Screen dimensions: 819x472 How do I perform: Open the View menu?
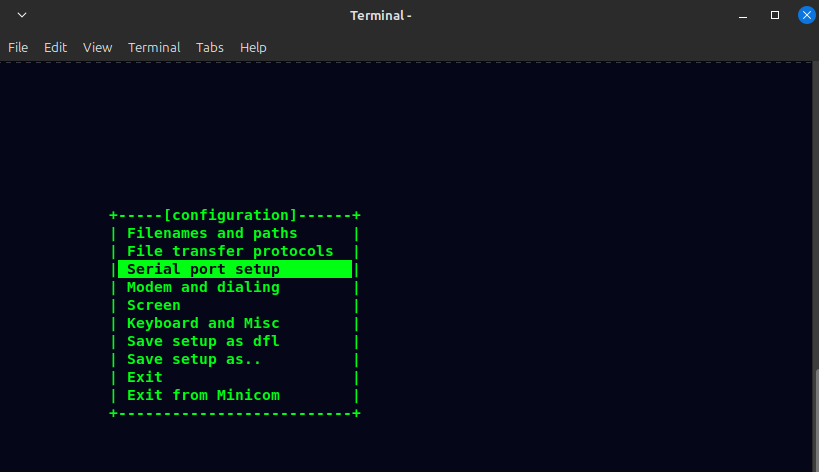(x=97, y=47)
